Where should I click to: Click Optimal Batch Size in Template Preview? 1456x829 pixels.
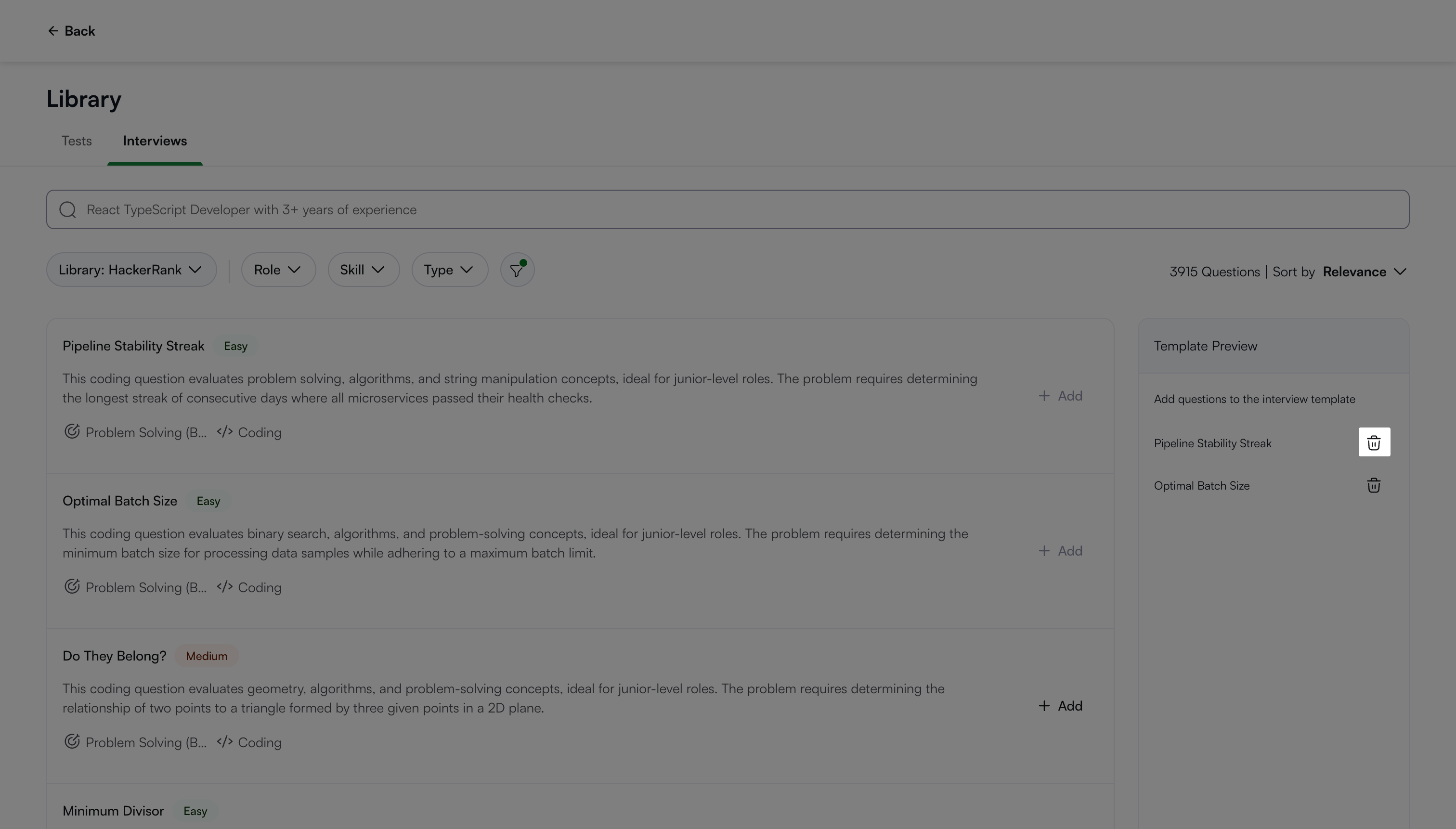click(x=1201, y=486)
